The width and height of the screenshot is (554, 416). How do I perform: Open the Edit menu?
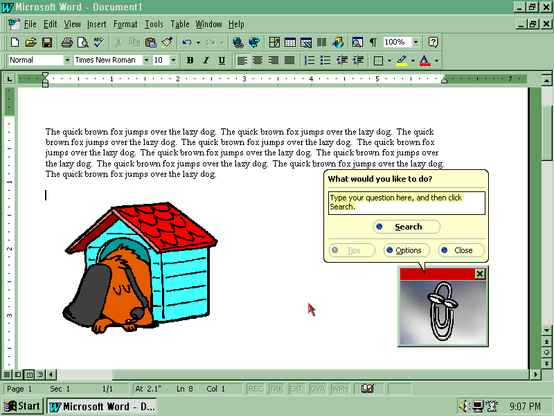pyautogui.click(x=50, y=24)
